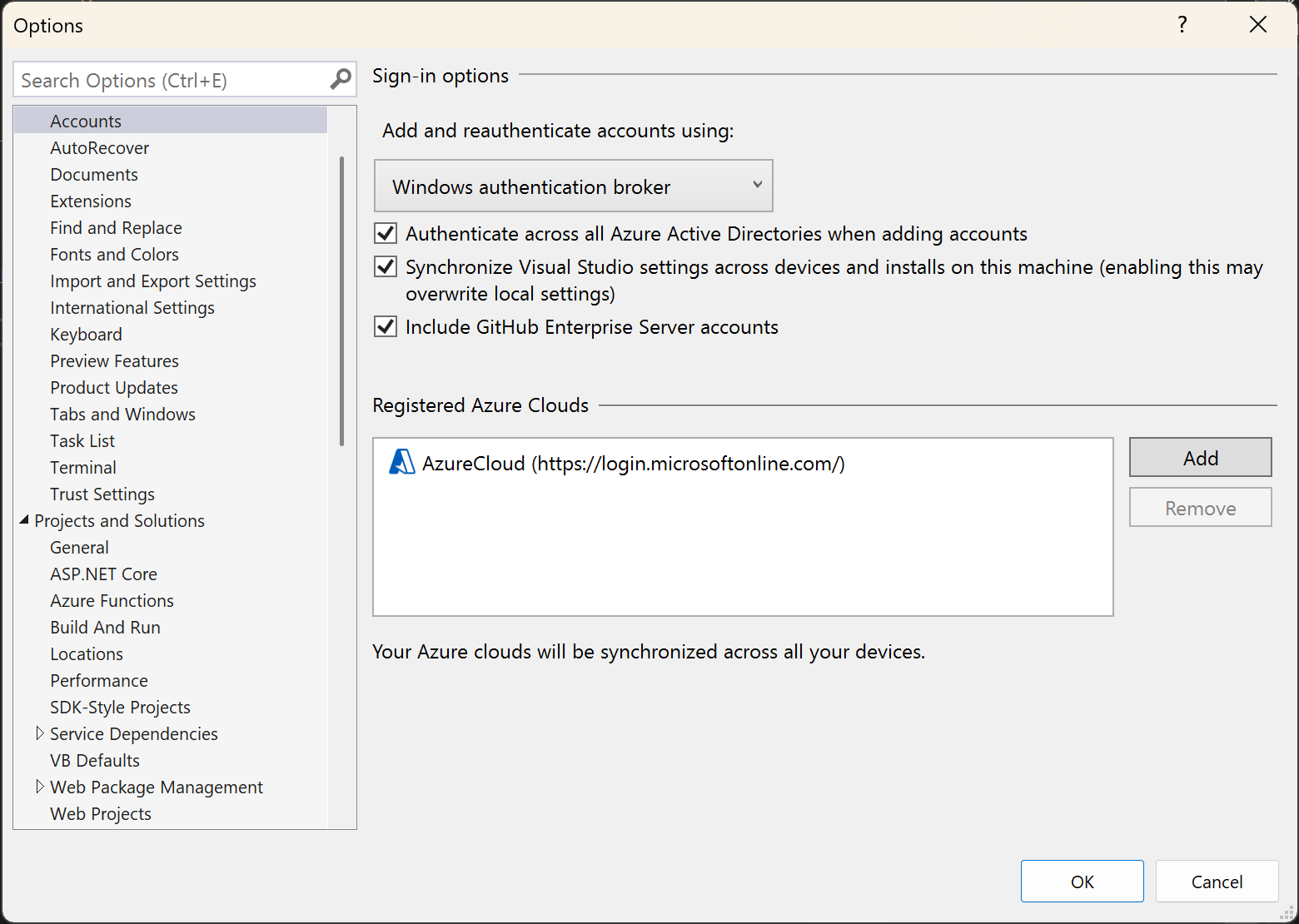1299x924 pixels.
Task: Expand Service Dependencies node
Action: pyautogui.click(x=39, y=733)
